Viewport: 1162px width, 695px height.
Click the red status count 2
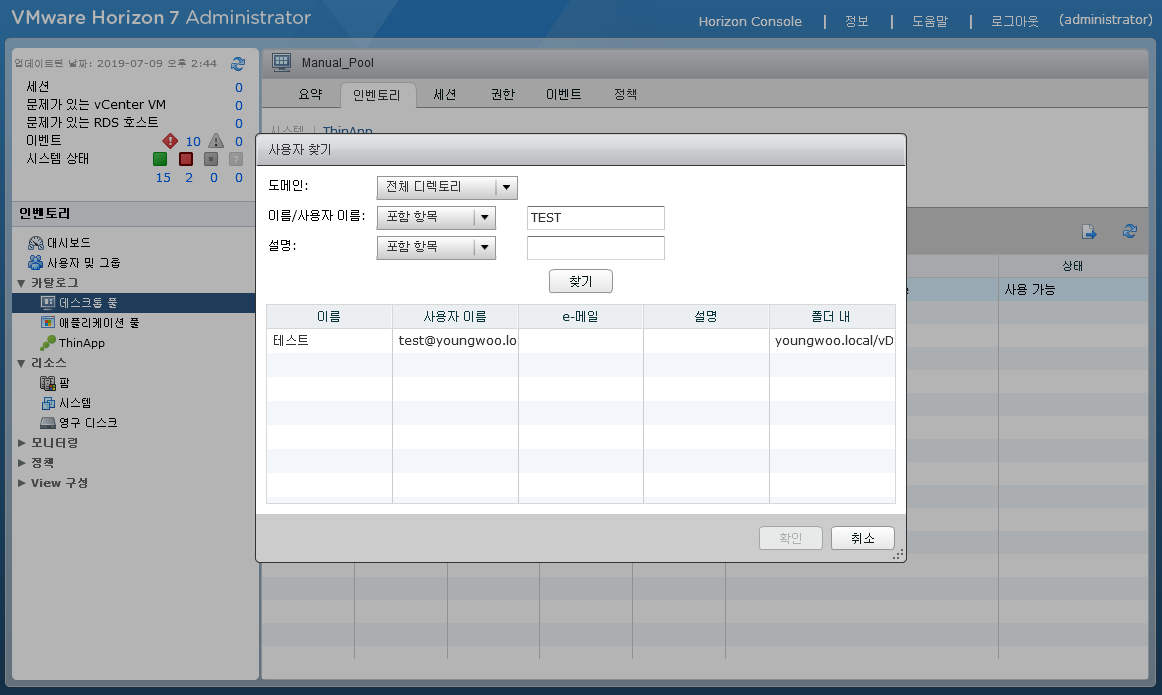point(189,178)
